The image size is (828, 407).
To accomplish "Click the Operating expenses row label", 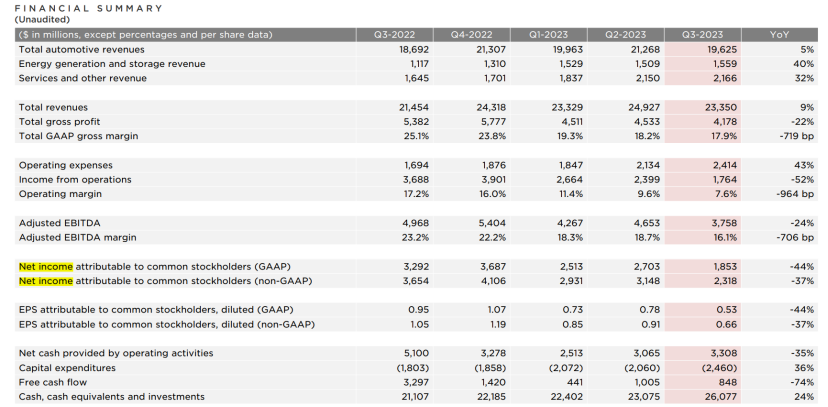I will [65, 165].
